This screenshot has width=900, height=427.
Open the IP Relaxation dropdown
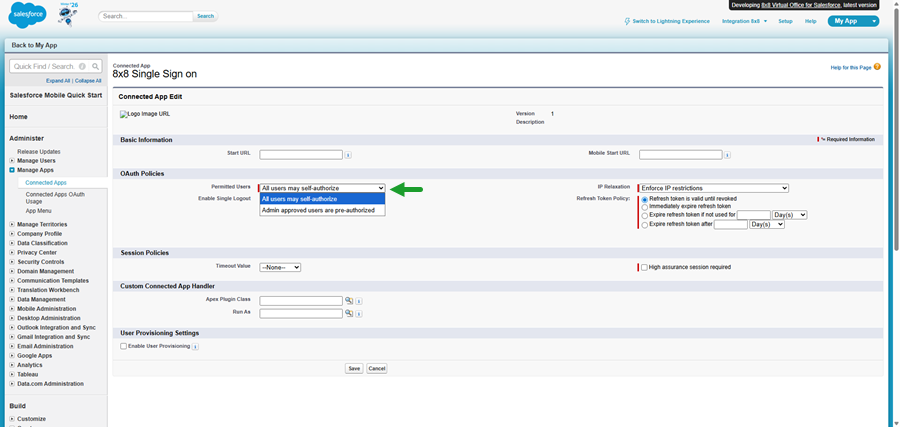713,188
